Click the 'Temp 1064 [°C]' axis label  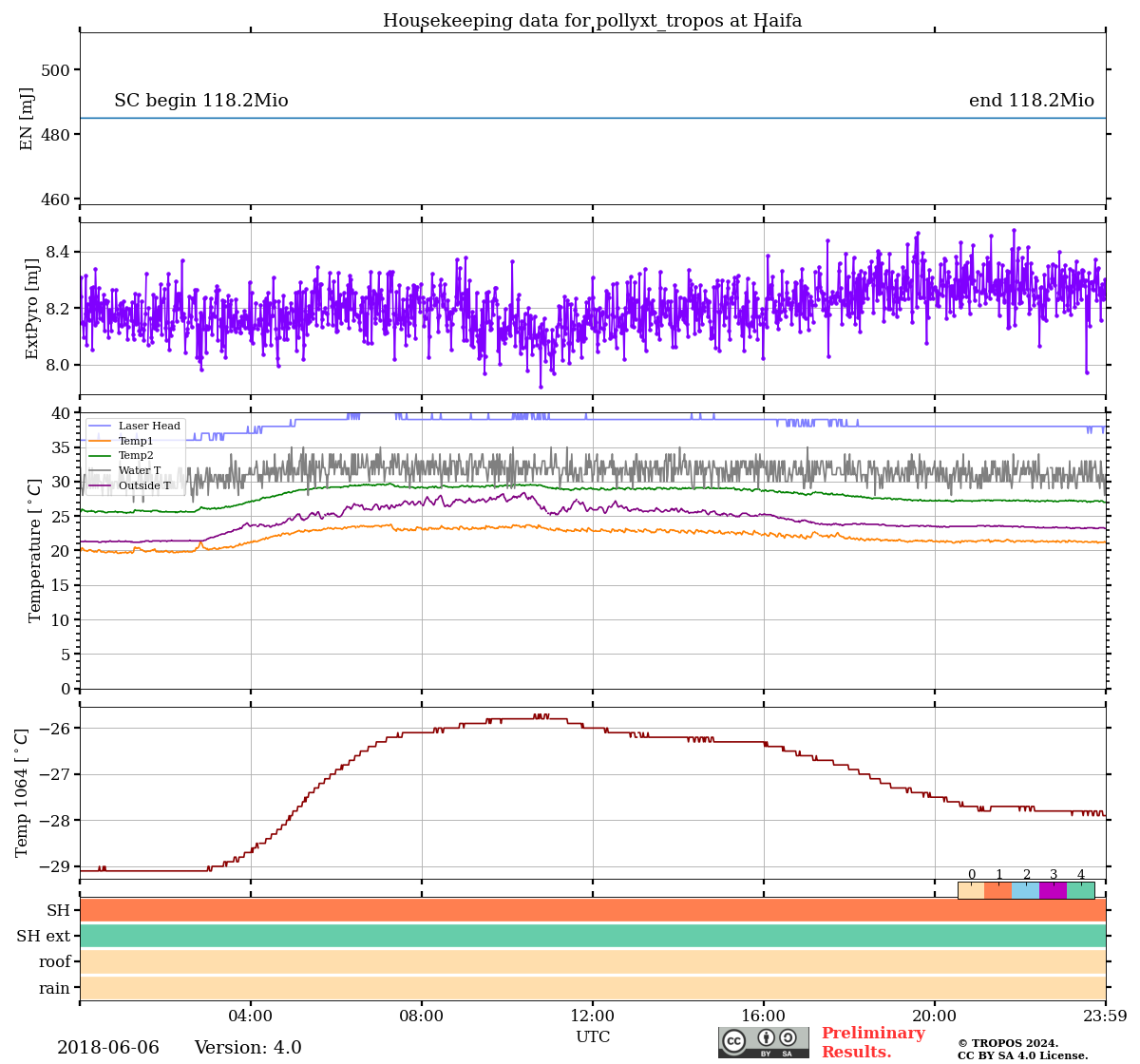pos(23,792)
